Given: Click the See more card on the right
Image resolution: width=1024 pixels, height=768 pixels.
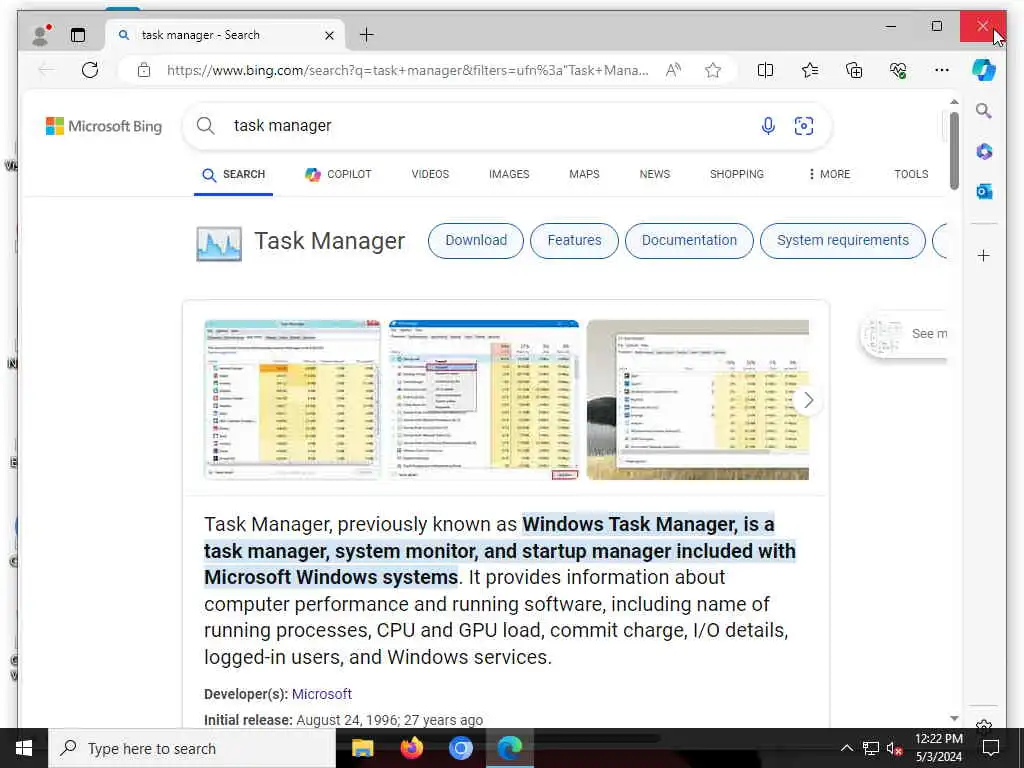Looking at the screenshot, I should pyautogui.click(x=904, y=334).
